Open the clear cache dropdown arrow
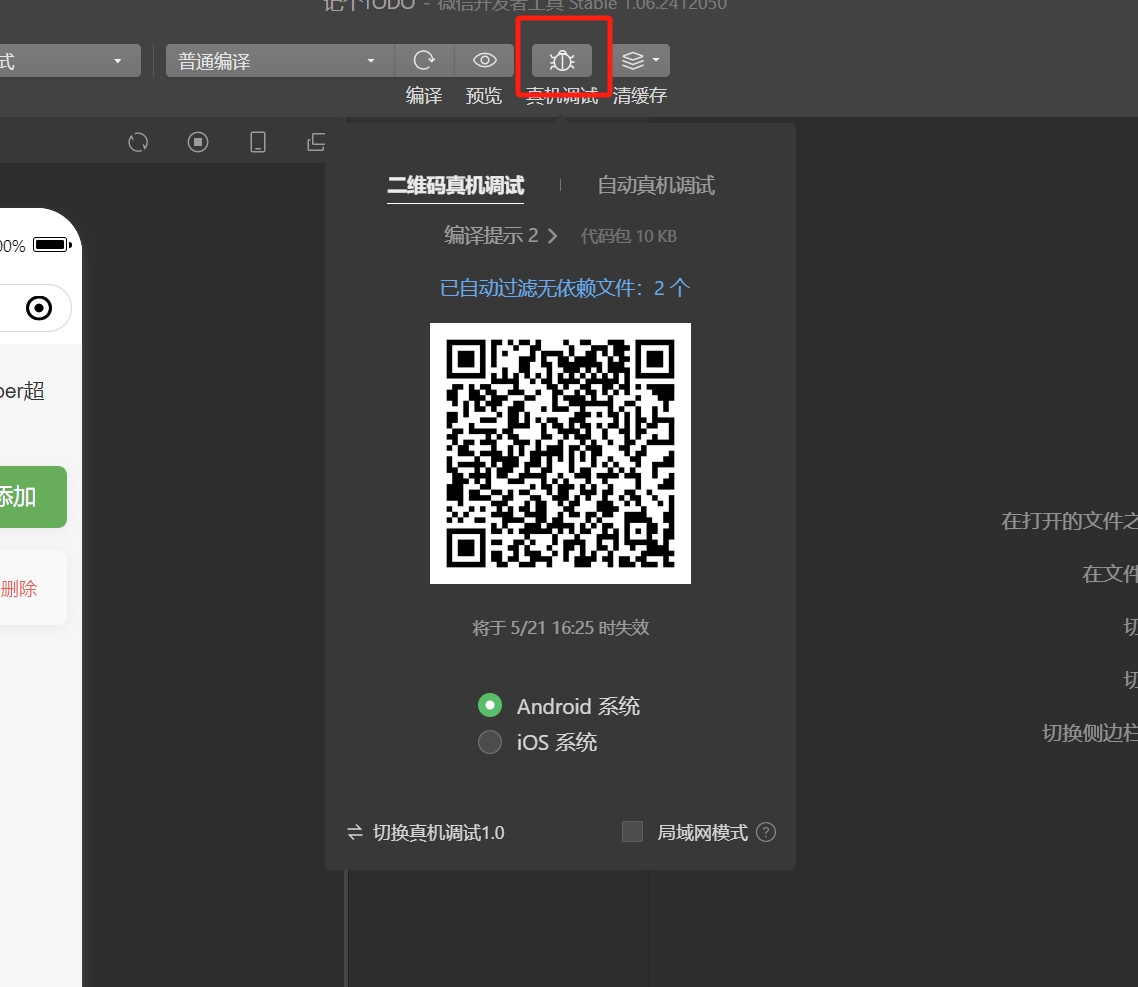 (x=656, y=60)
